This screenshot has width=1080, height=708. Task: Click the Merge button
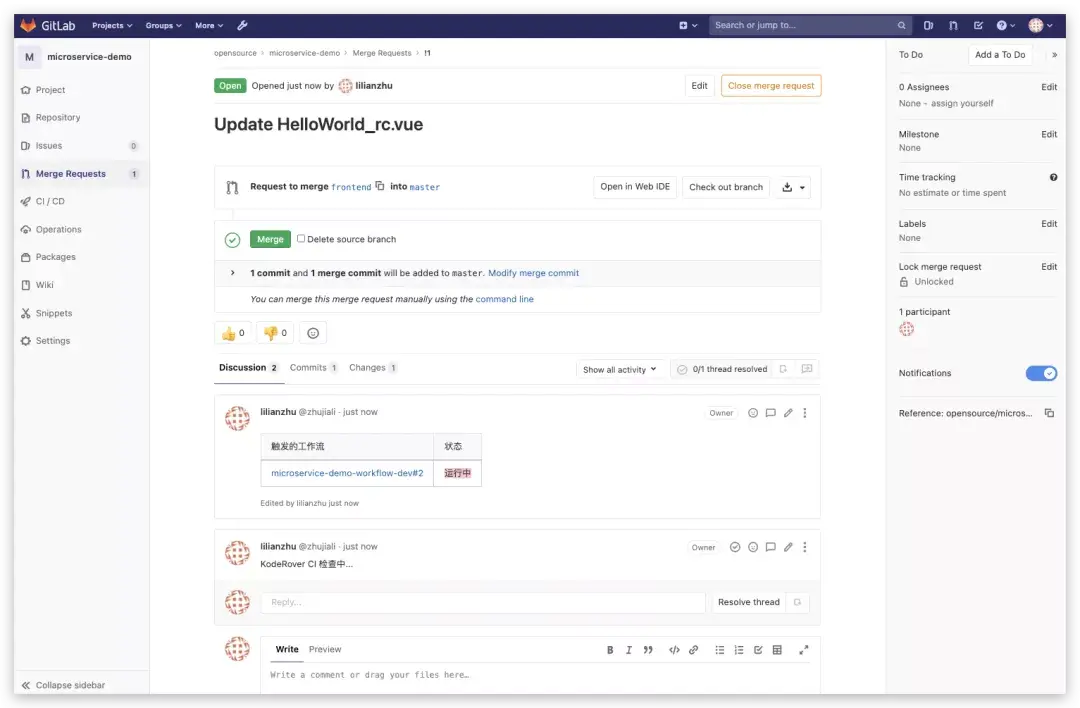coord(270,239)
